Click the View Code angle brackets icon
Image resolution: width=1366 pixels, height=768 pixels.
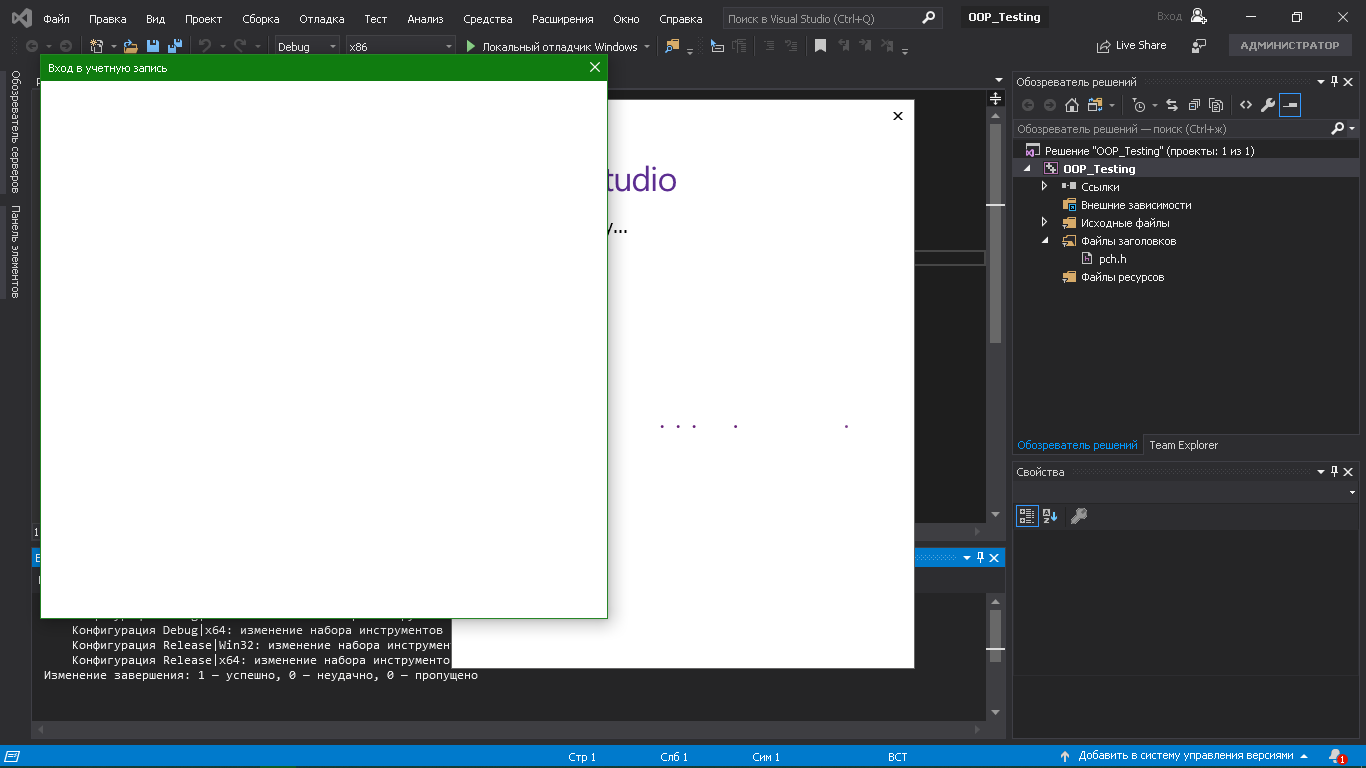point(1246,105)
